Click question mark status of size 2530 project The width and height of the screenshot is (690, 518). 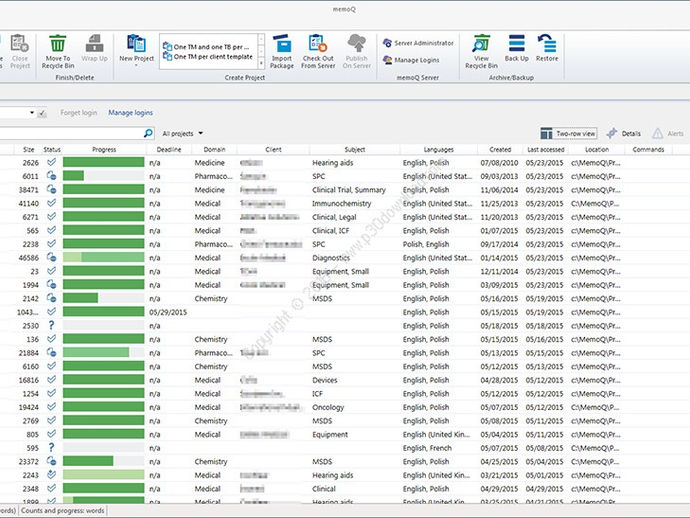point(51,325)
